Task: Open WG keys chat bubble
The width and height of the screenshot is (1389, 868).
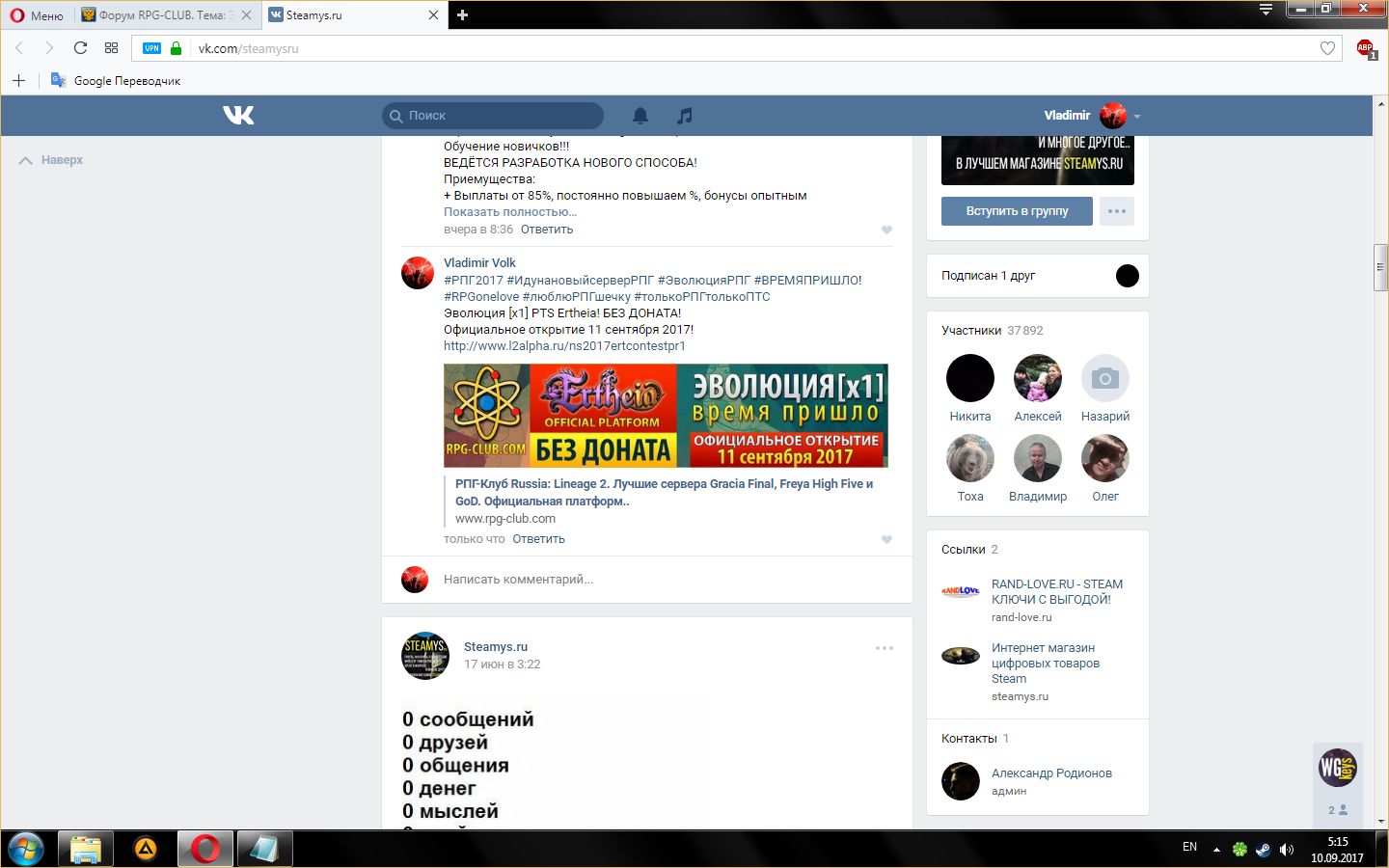Action: click(1338, 768)
